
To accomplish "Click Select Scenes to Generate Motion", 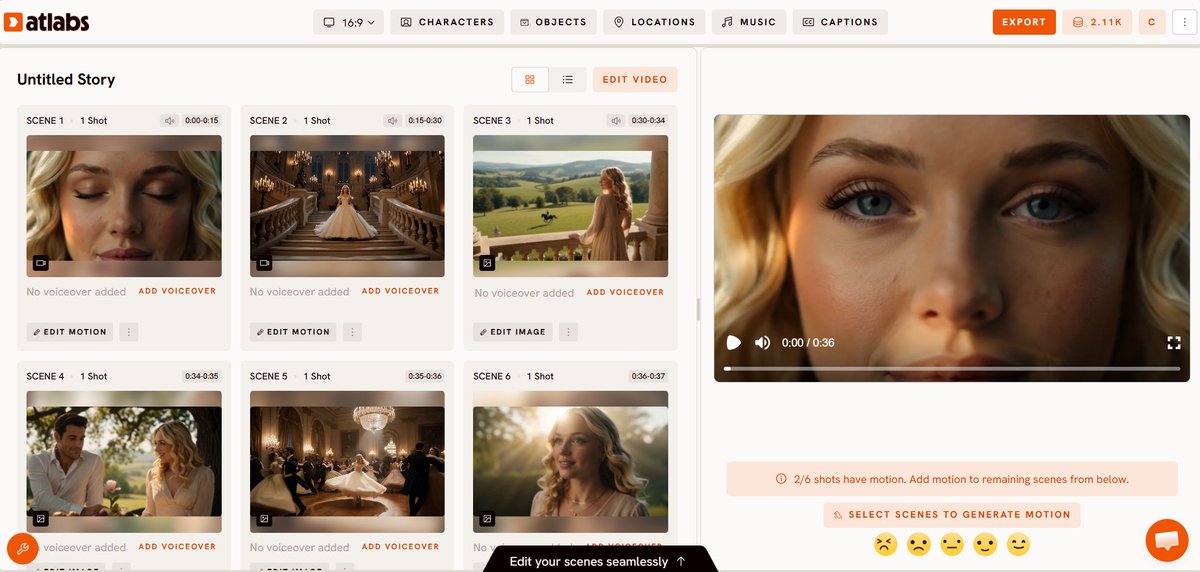I will tap(952, 515).
